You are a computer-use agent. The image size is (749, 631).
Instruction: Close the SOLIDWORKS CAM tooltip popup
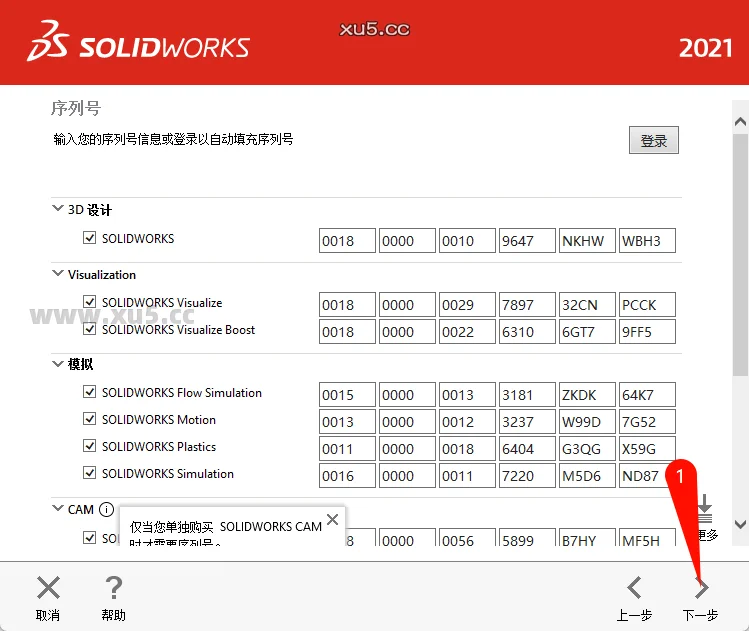[332, 520]
